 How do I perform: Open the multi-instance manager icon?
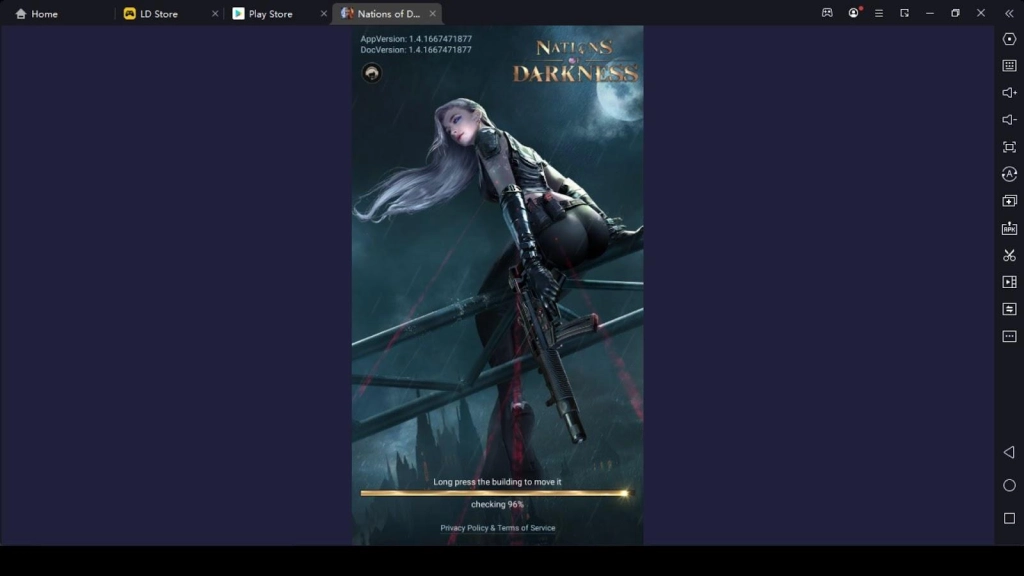pos(1009,201)
